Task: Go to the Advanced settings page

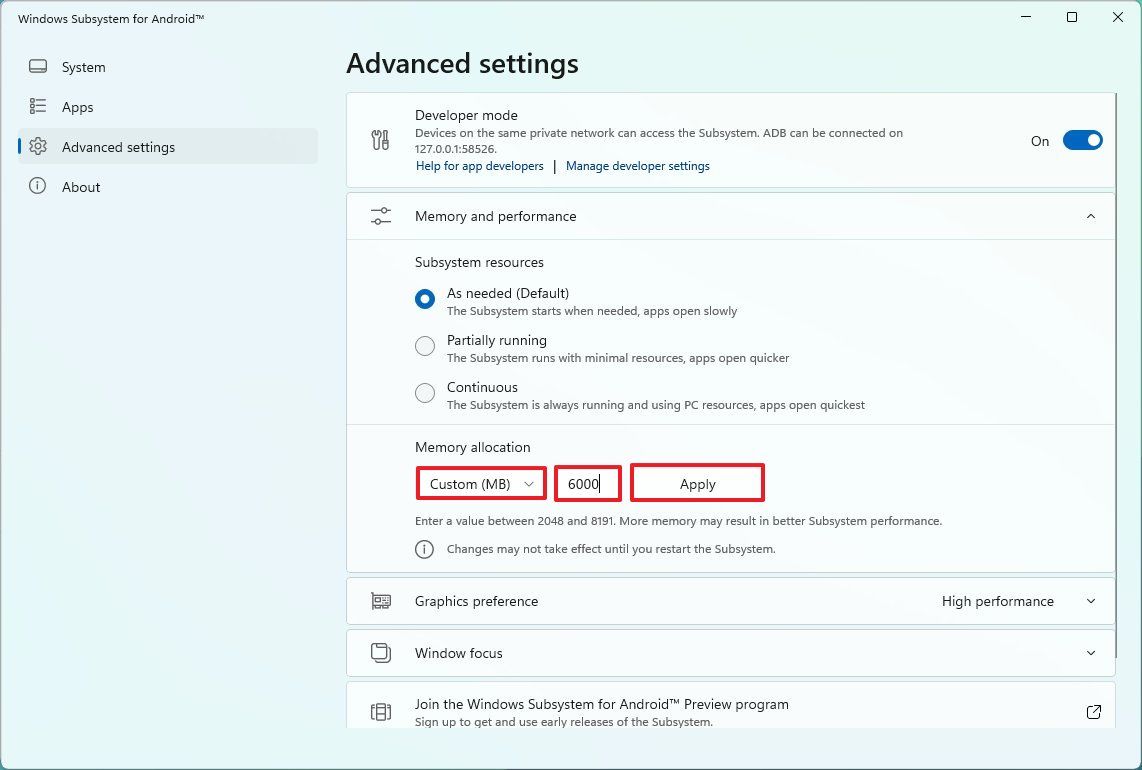Action: (118, 146)
